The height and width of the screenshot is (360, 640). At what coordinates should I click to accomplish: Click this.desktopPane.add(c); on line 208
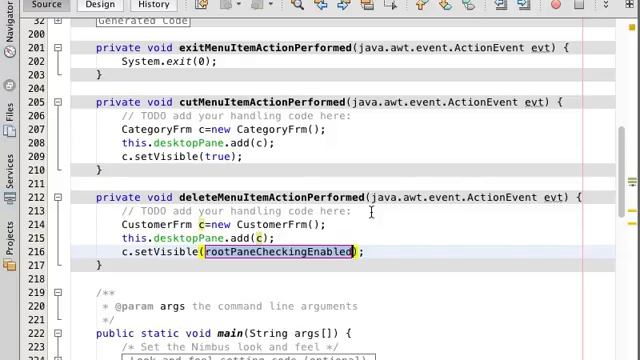coord(198,143)
